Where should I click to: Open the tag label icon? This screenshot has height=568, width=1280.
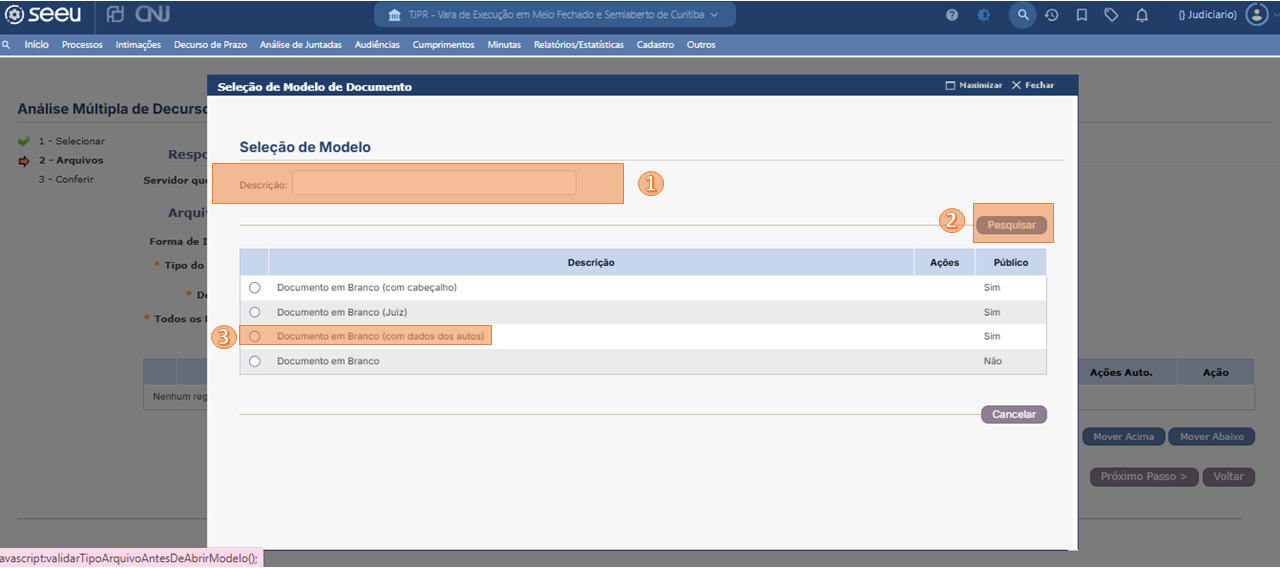[1111, 15]
